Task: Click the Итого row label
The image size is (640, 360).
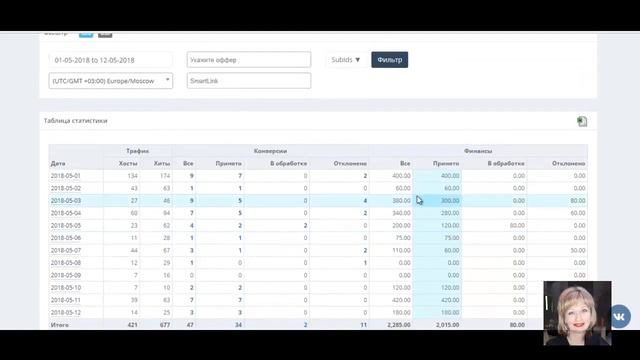Action: (x=60, y=325)
